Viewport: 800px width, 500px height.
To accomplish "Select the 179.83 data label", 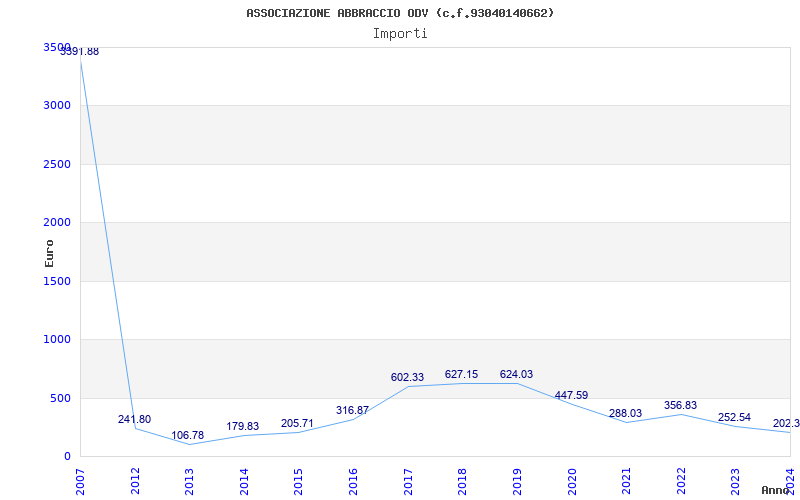I will tap(242, 427).
